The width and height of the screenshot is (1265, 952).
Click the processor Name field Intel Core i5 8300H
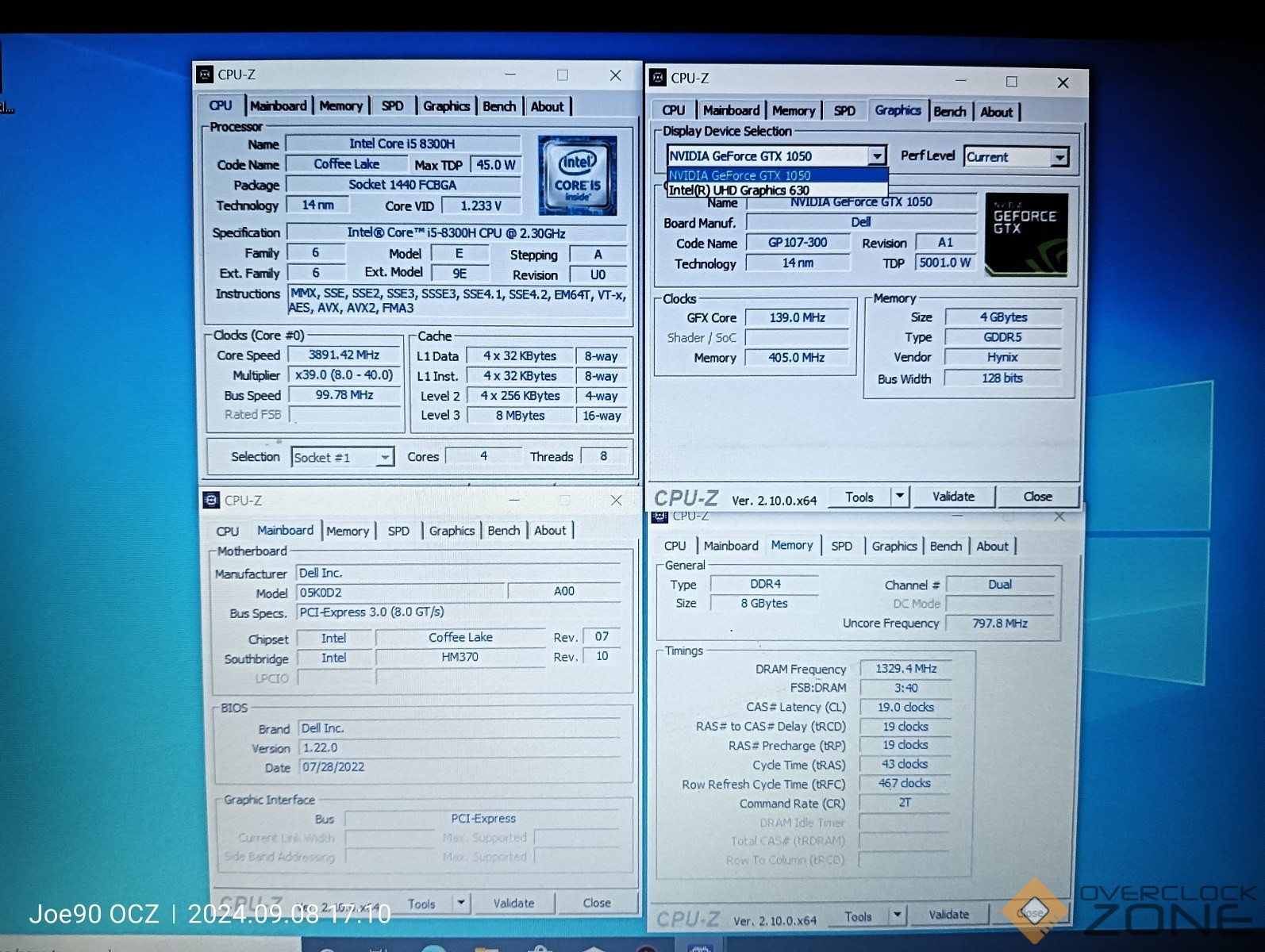pos(402,144)
